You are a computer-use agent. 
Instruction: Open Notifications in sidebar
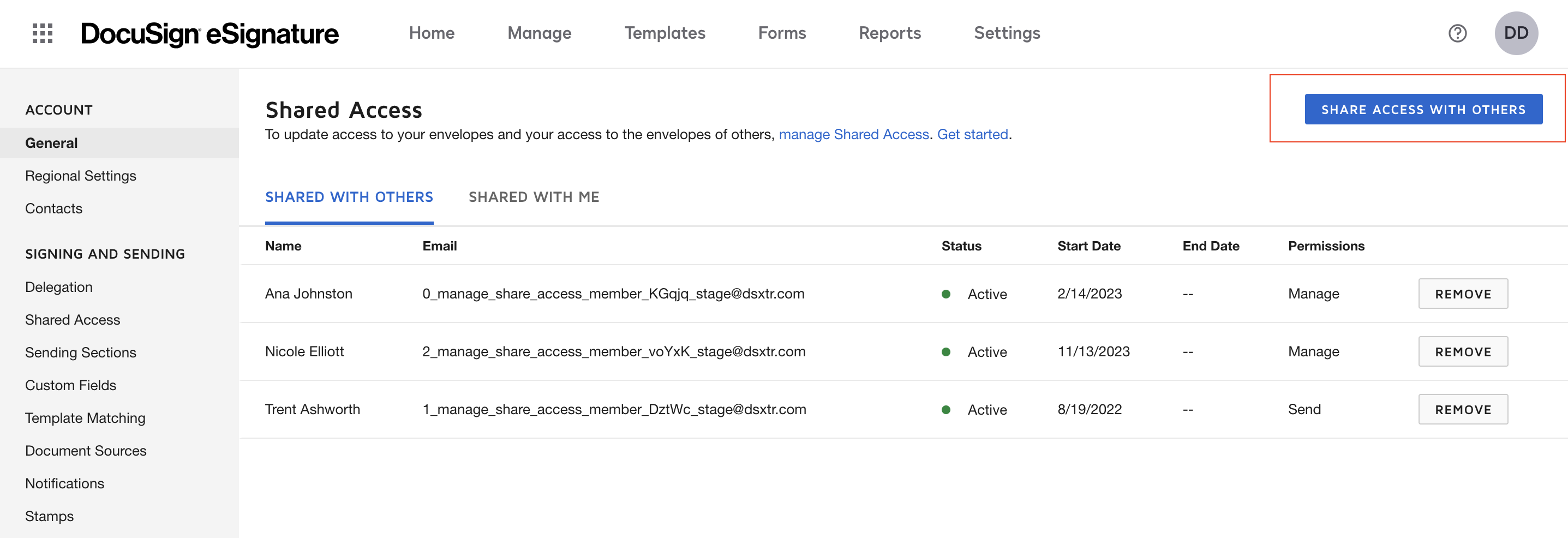[x=64, y=483]
